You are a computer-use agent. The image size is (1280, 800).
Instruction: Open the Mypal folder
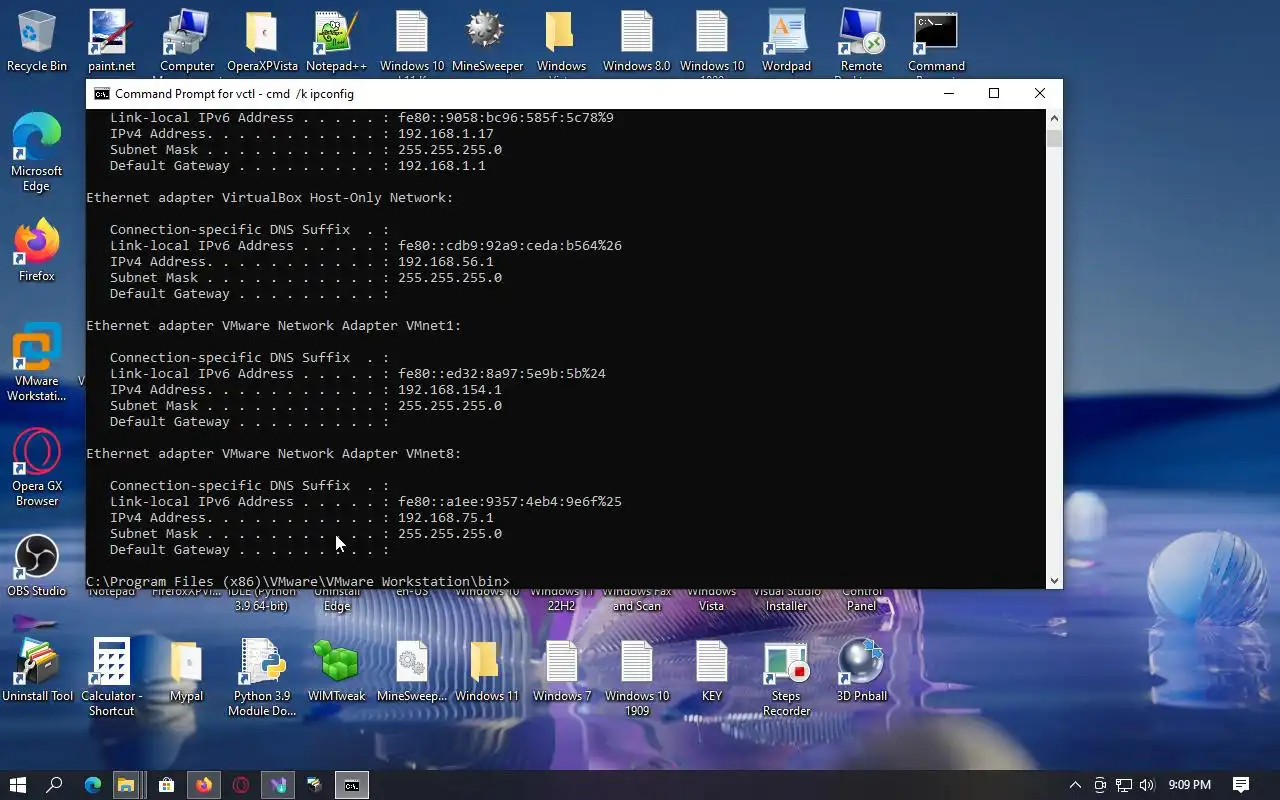click(x=186, y=670)
